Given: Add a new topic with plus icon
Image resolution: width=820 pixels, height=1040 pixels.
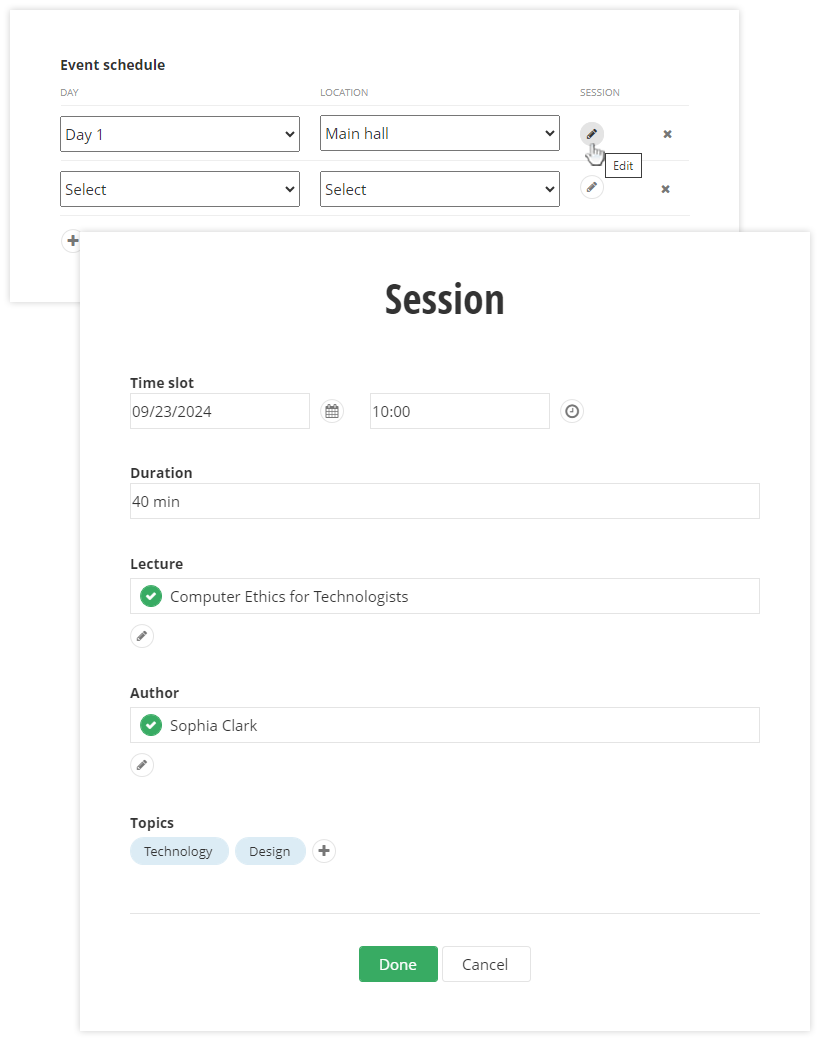Looking at the screenshot, I should click(323, 851).
